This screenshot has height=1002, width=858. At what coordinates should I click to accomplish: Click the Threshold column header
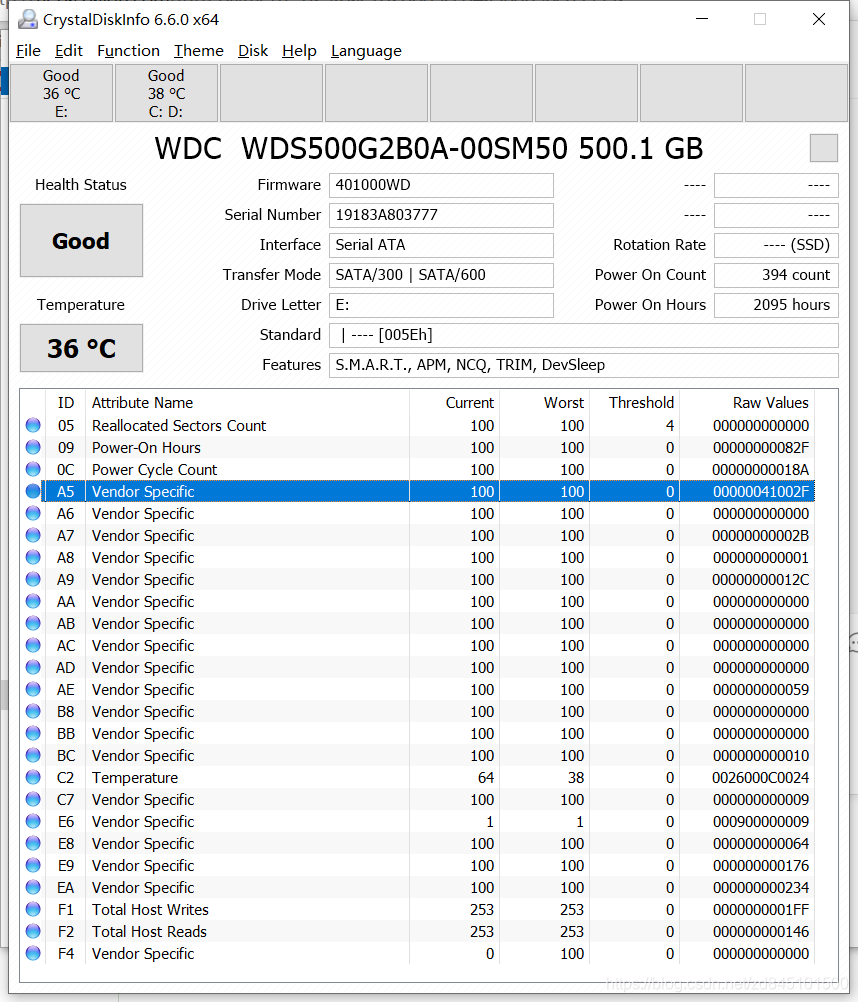click(634, 403)
